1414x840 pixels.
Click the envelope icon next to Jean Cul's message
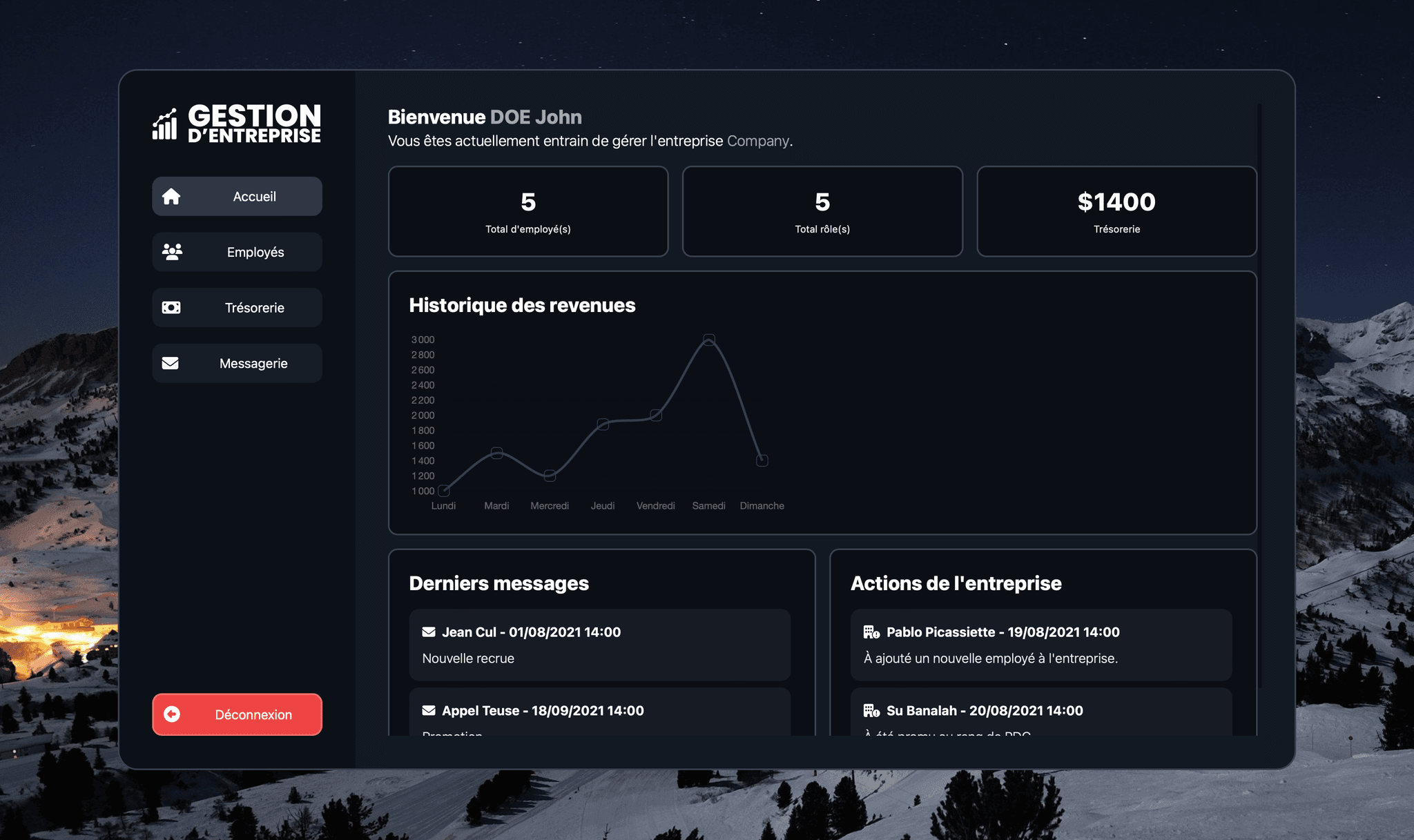pos(428,632)
